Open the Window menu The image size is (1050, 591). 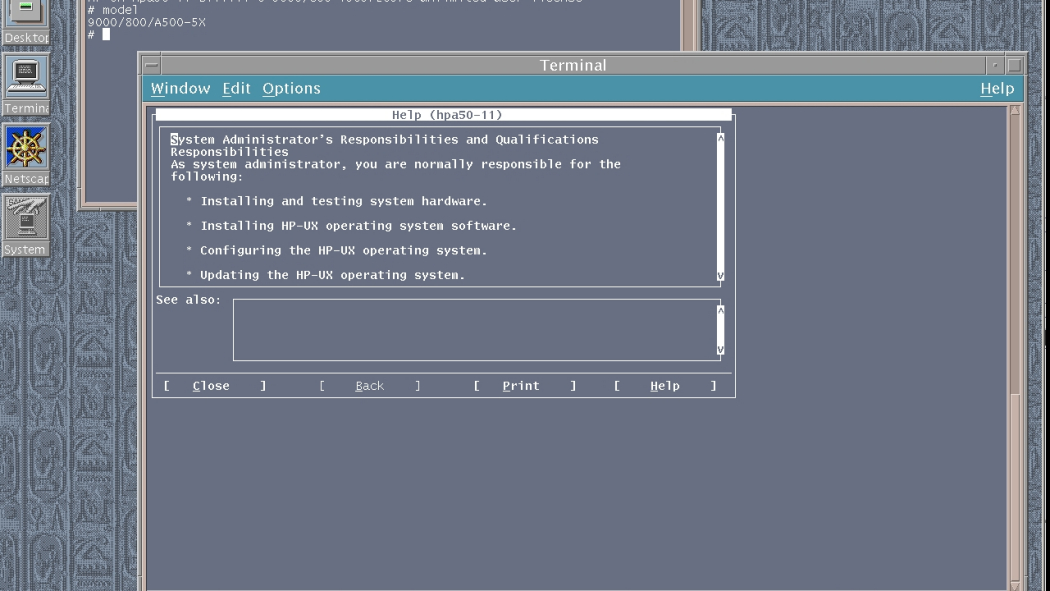(180, 88)
